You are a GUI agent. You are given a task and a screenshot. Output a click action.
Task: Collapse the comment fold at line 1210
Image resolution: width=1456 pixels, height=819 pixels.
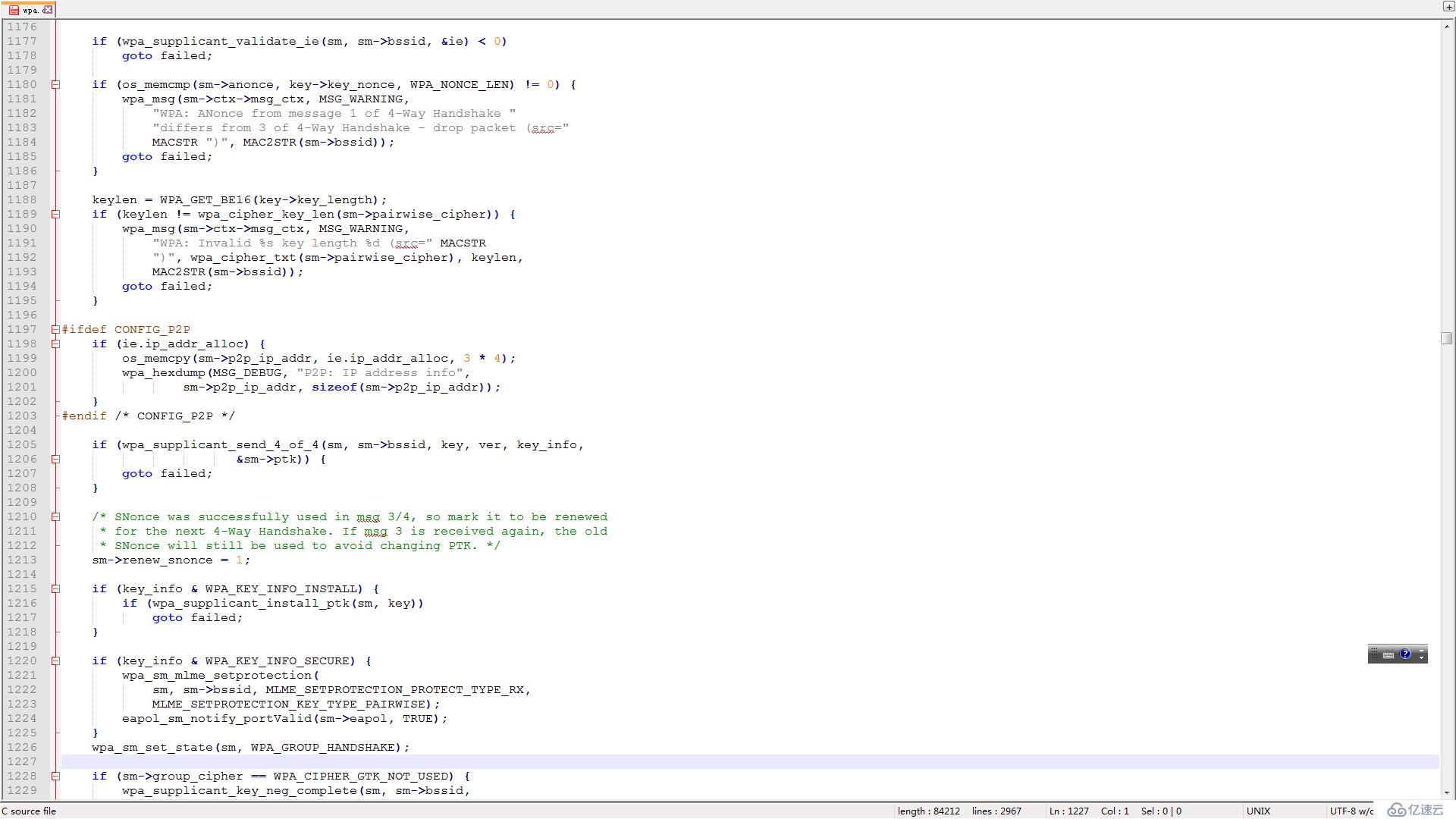(55, 516)
